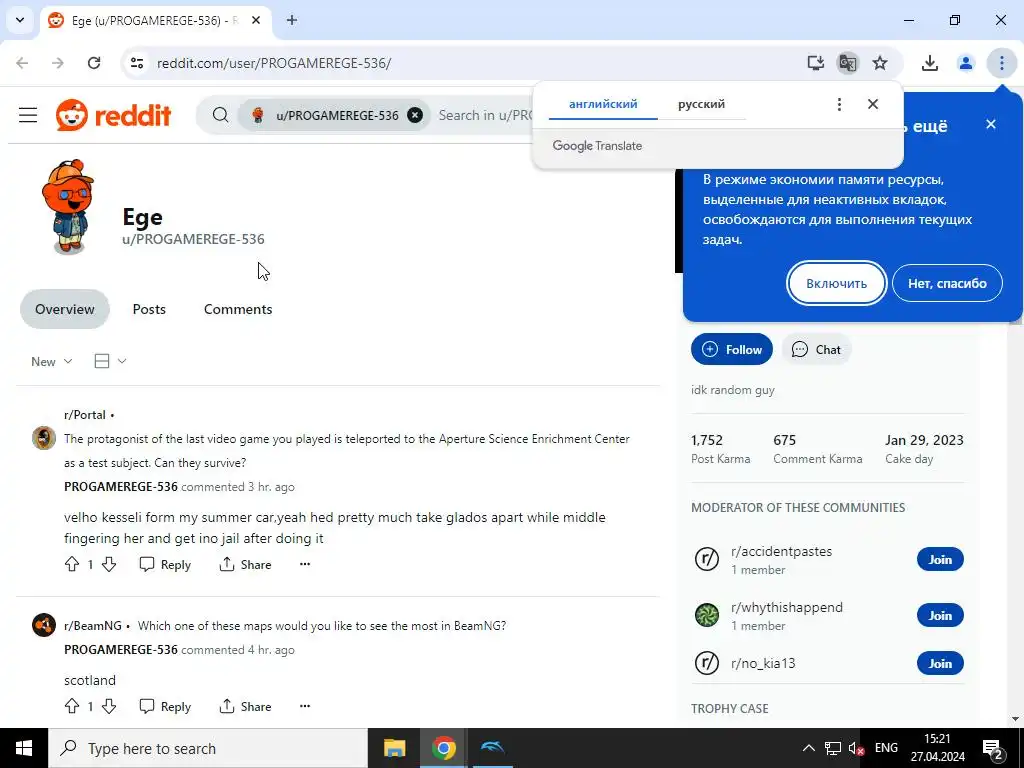1024x768 pixels.
Task: Open the r/BeamNG community link
Action: pos(93,626)
